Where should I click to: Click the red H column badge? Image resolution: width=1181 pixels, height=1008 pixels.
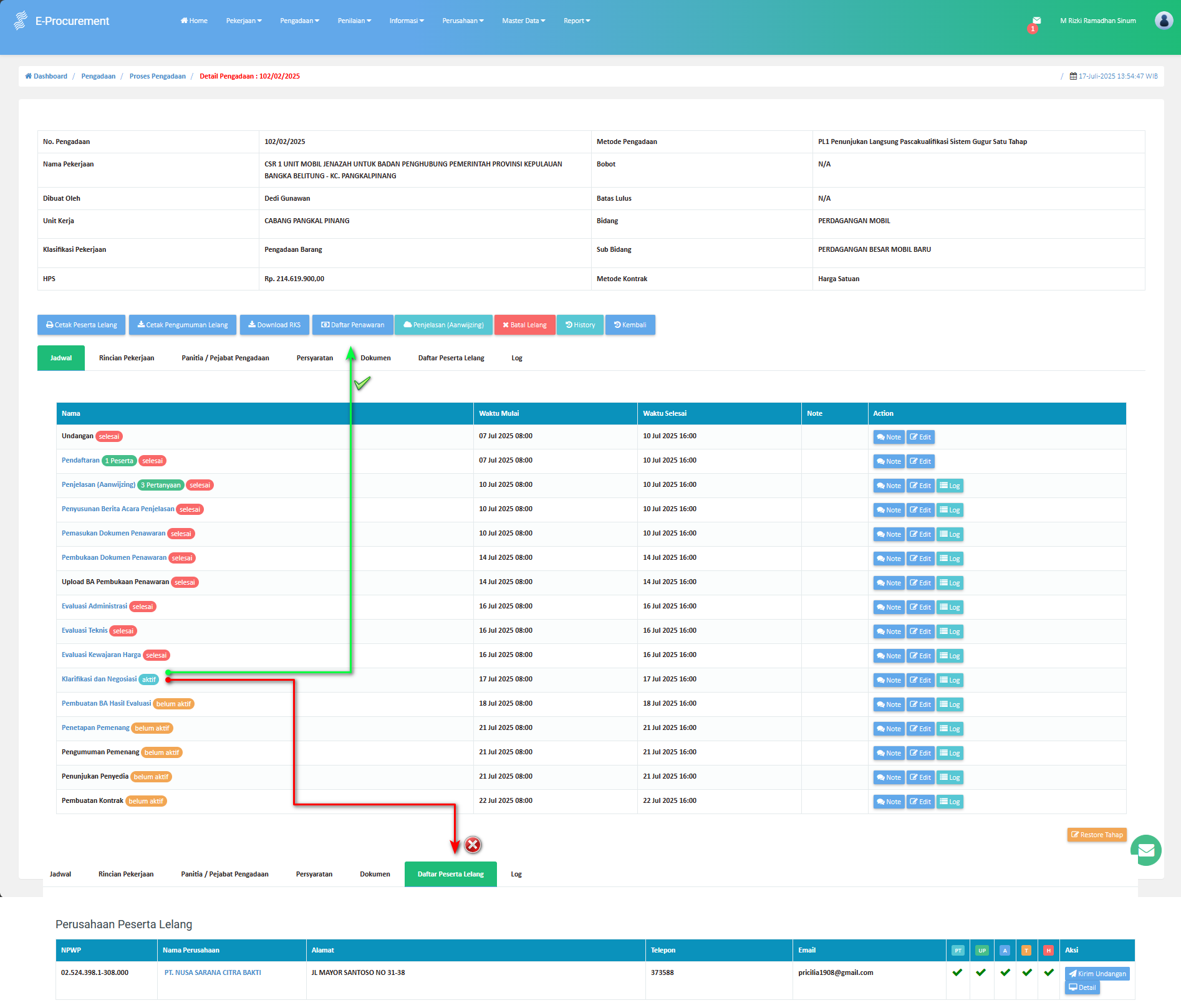(1049, 951)
